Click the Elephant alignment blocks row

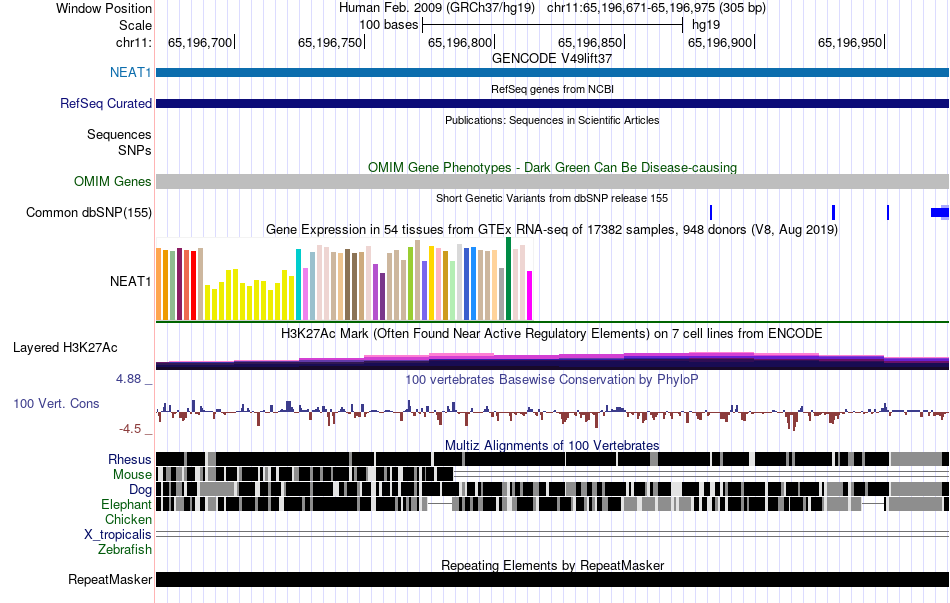click(x=553, y=504)
